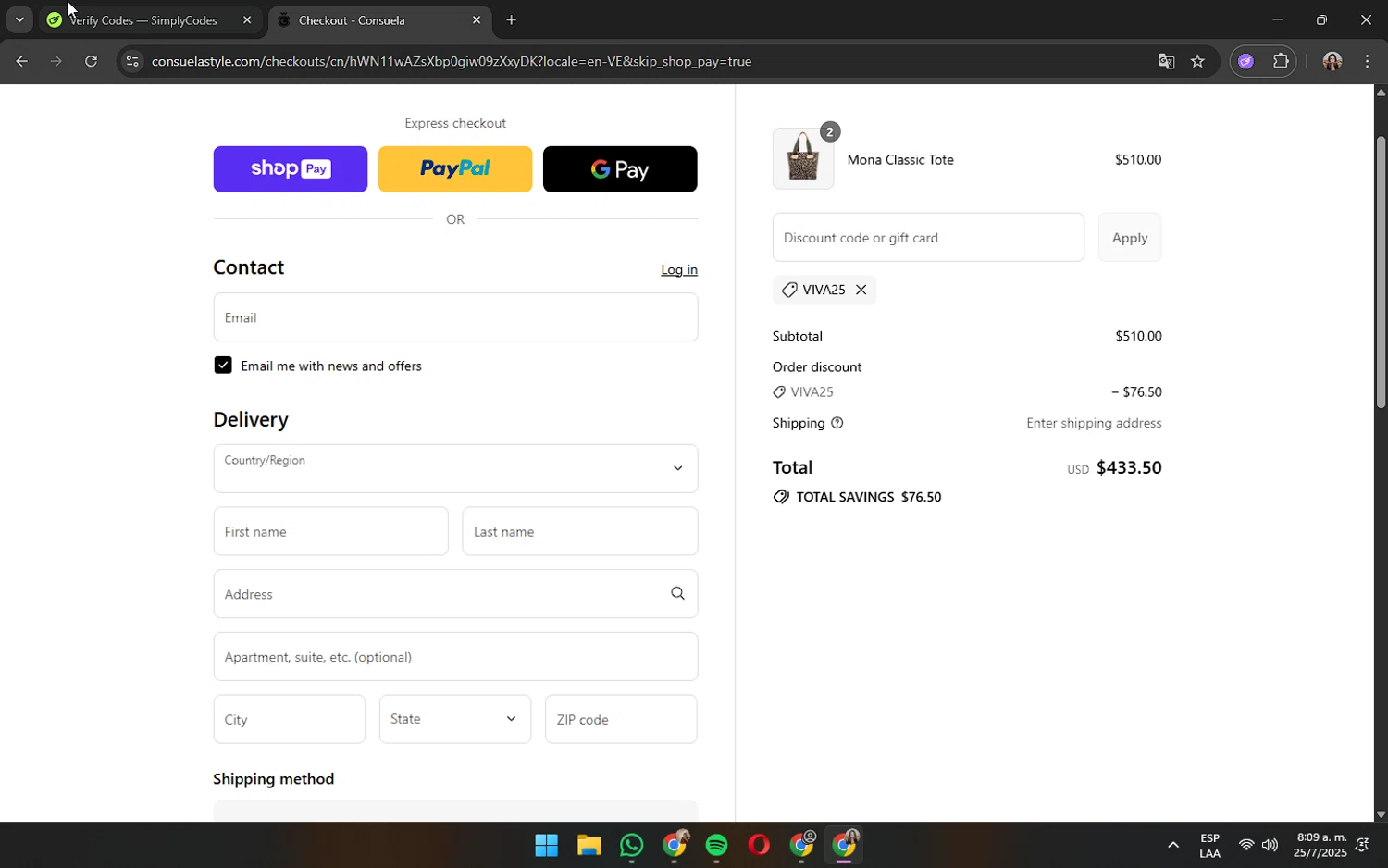Open the volume speaker icon
This screenshot has width=1388, height=868.
tap(1270, 845)
